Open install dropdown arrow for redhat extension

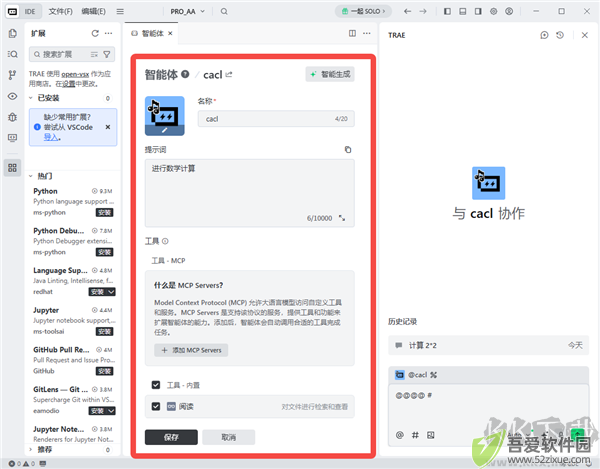[x=111, y=292]
